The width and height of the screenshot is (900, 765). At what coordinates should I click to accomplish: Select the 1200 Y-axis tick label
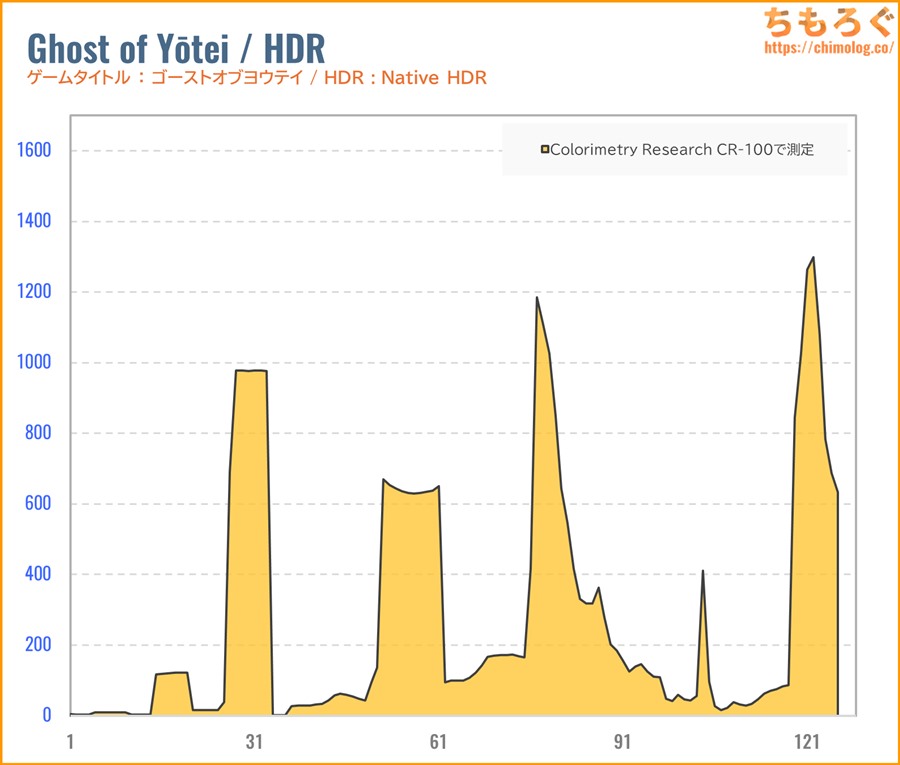[31, 292]
